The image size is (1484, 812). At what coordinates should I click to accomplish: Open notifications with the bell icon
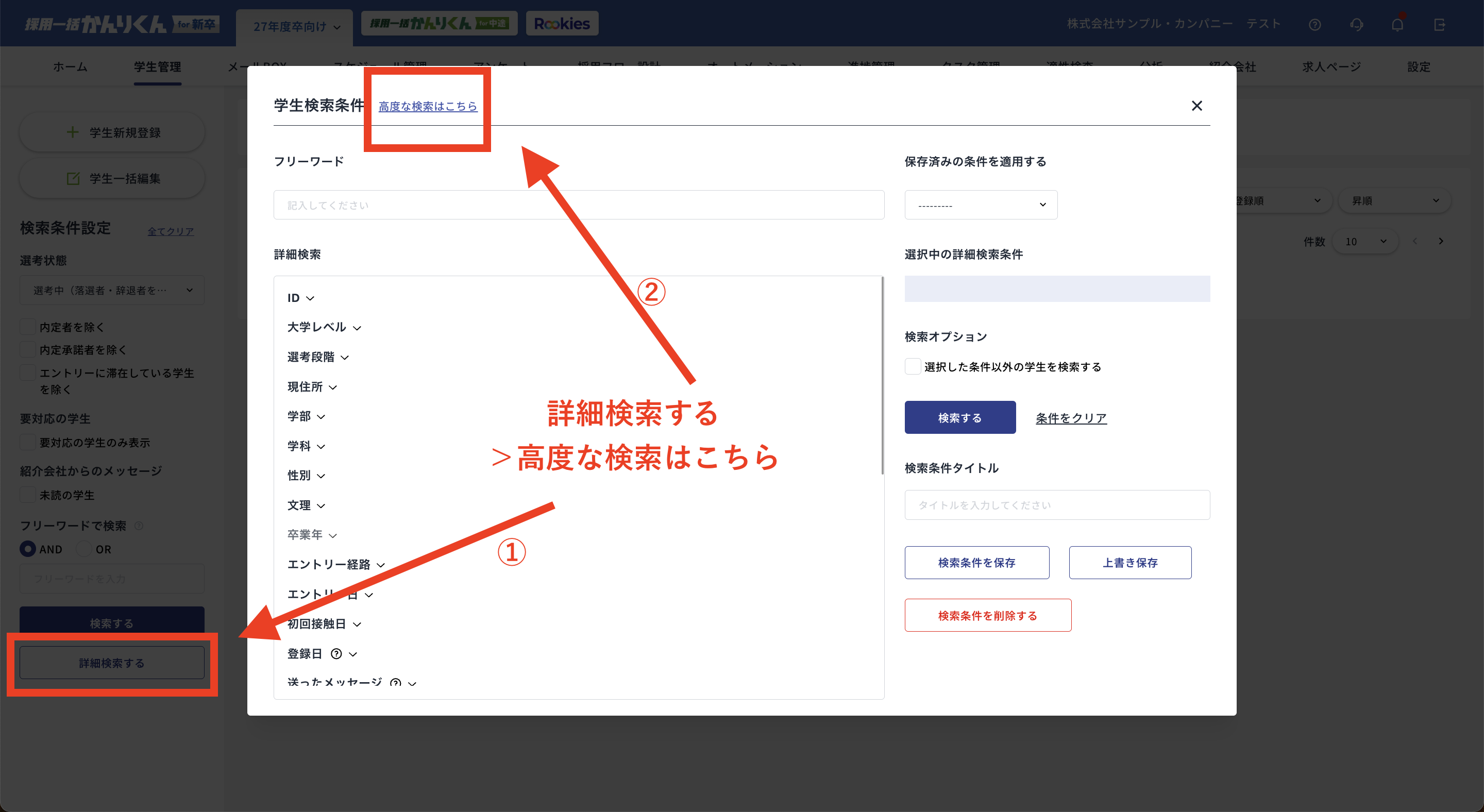(x=1397, y=24)
